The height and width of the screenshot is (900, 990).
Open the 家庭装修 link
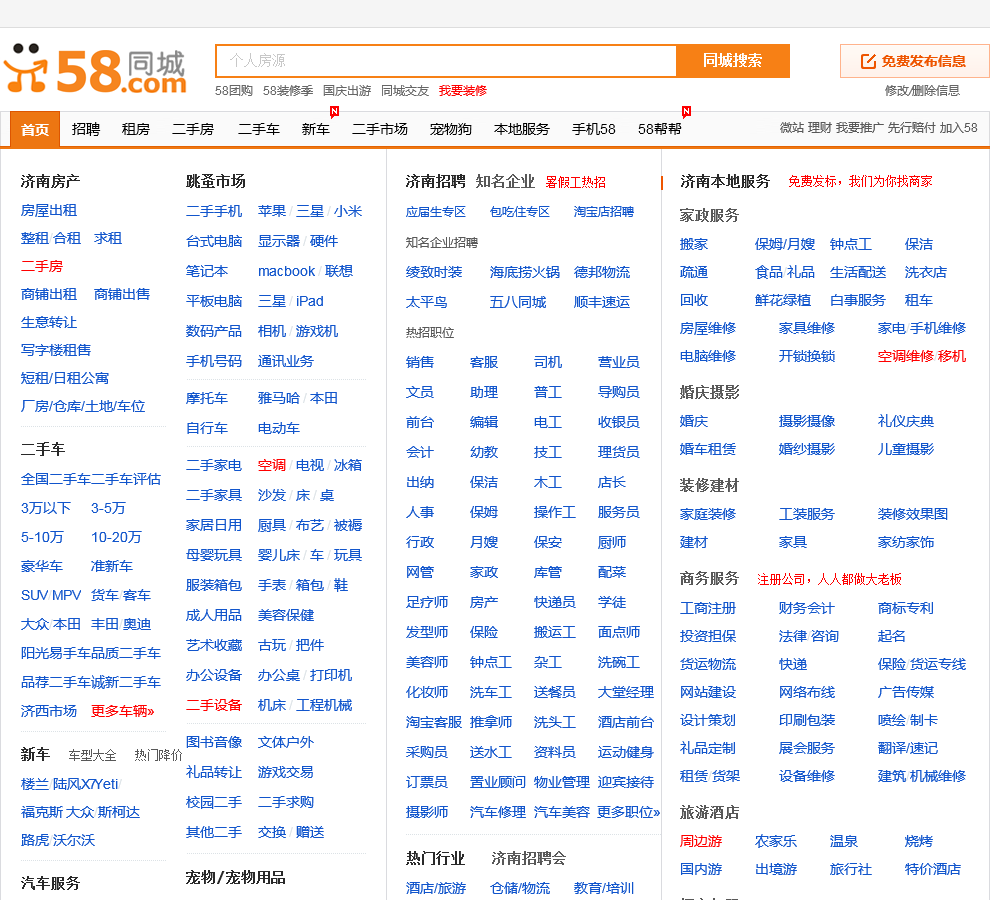click(708, 515)
